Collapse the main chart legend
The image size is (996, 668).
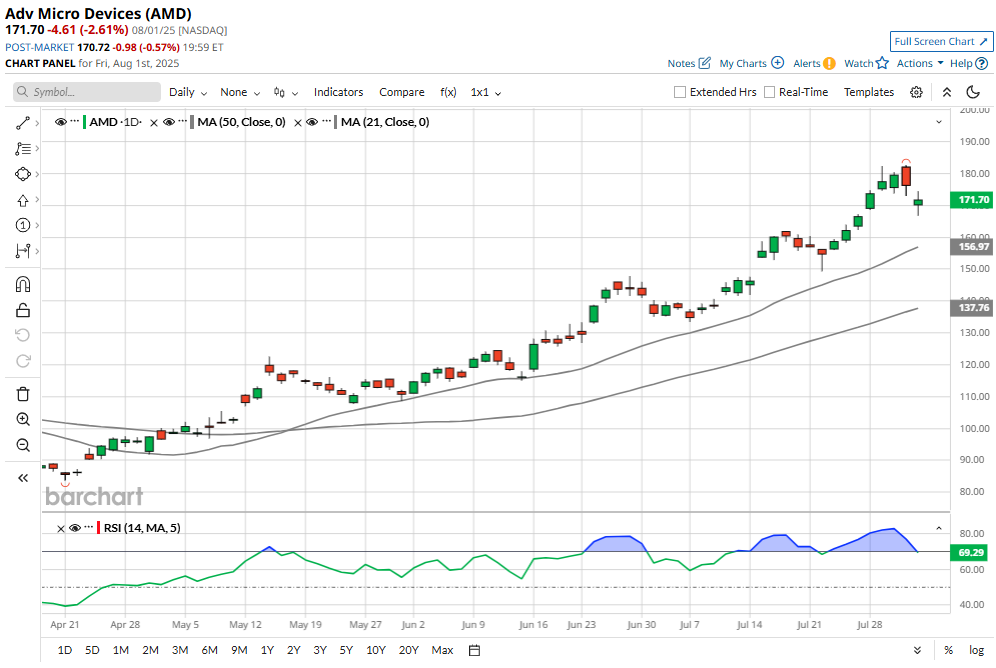(x=939, y=122)
